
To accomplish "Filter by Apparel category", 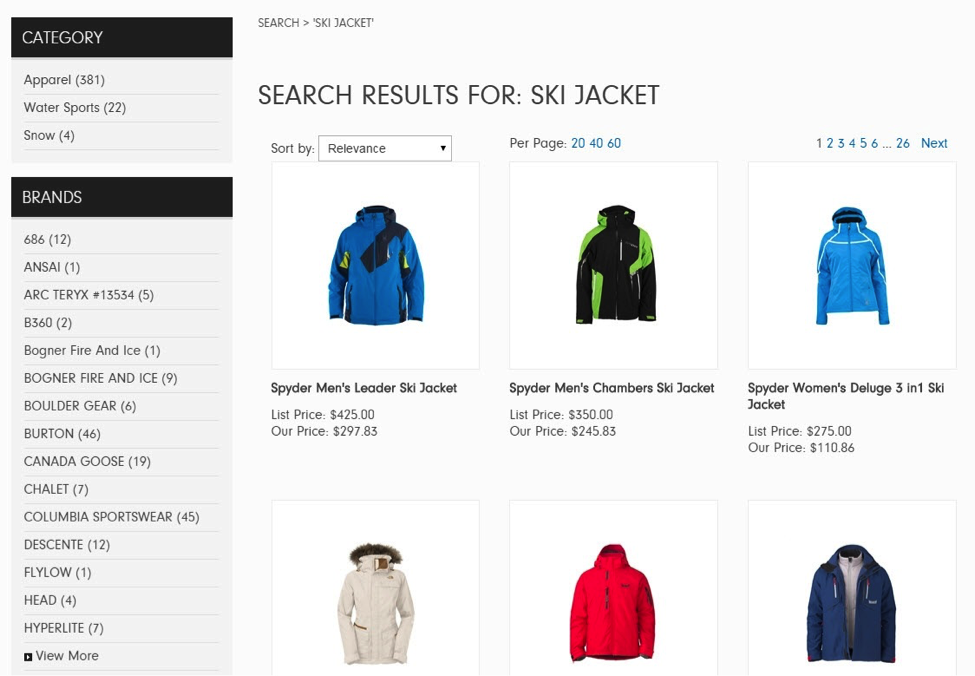I will click(64, 80).
